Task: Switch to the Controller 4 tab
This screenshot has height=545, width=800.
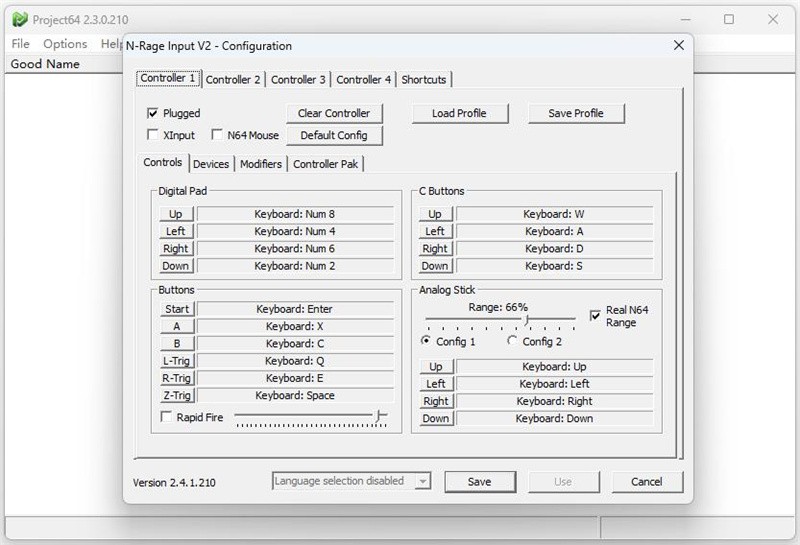Action: (x=363, y=80)
